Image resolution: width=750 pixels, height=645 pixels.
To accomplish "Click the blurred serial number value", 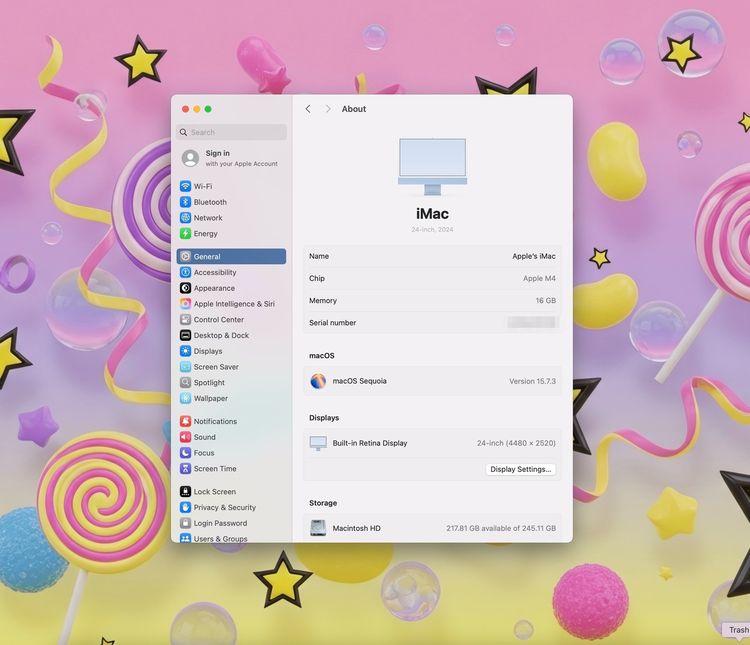I will point(531,322).
